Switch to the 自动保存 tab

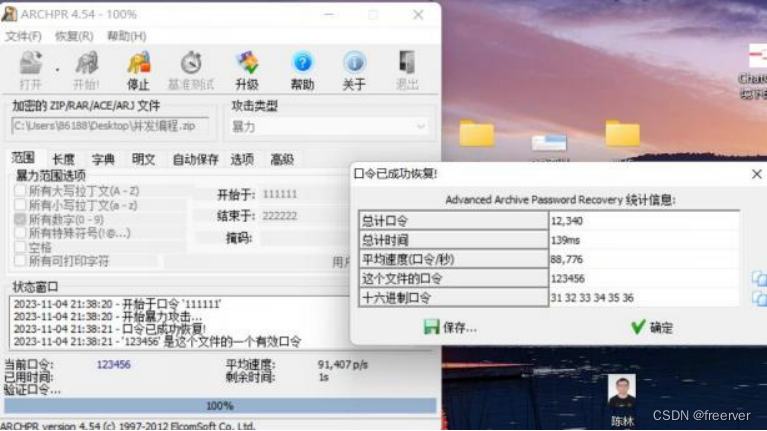[x=195, y=159]
